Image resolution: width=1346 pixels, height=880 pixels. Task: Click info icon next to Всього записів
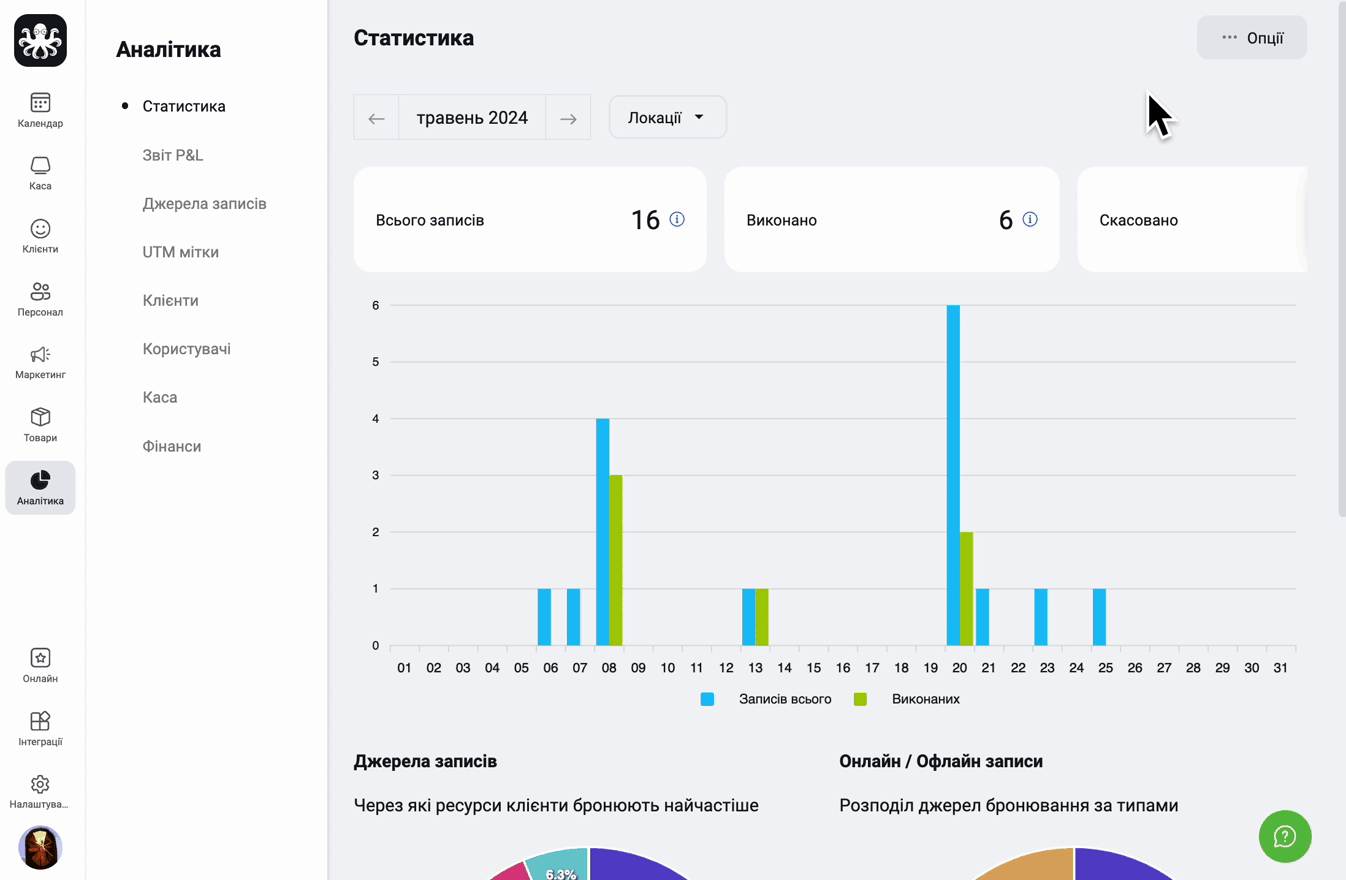coord(677,219)
